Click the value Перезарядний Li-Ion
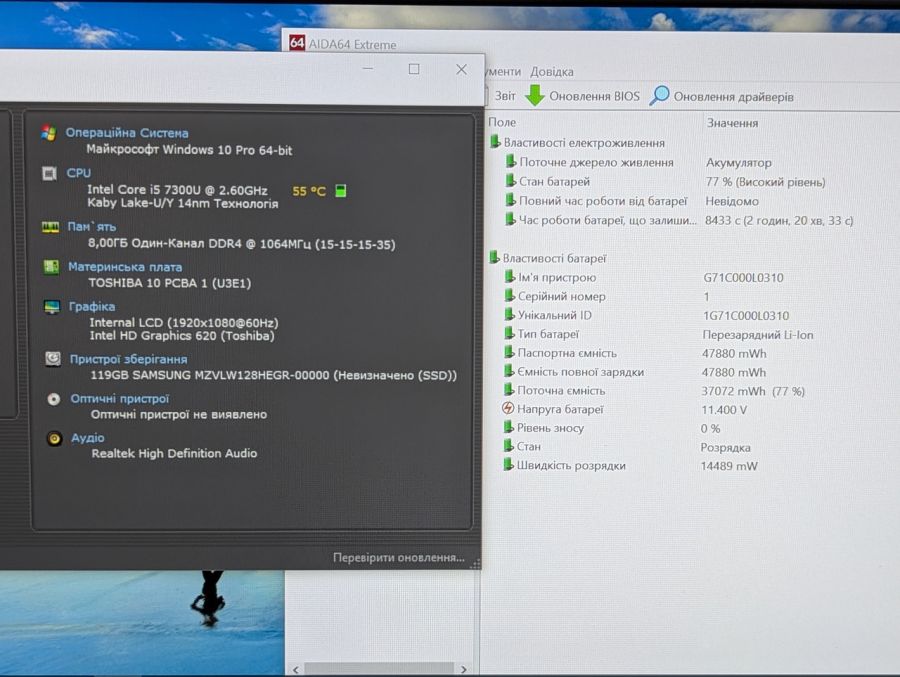 [x=758, y=334]
